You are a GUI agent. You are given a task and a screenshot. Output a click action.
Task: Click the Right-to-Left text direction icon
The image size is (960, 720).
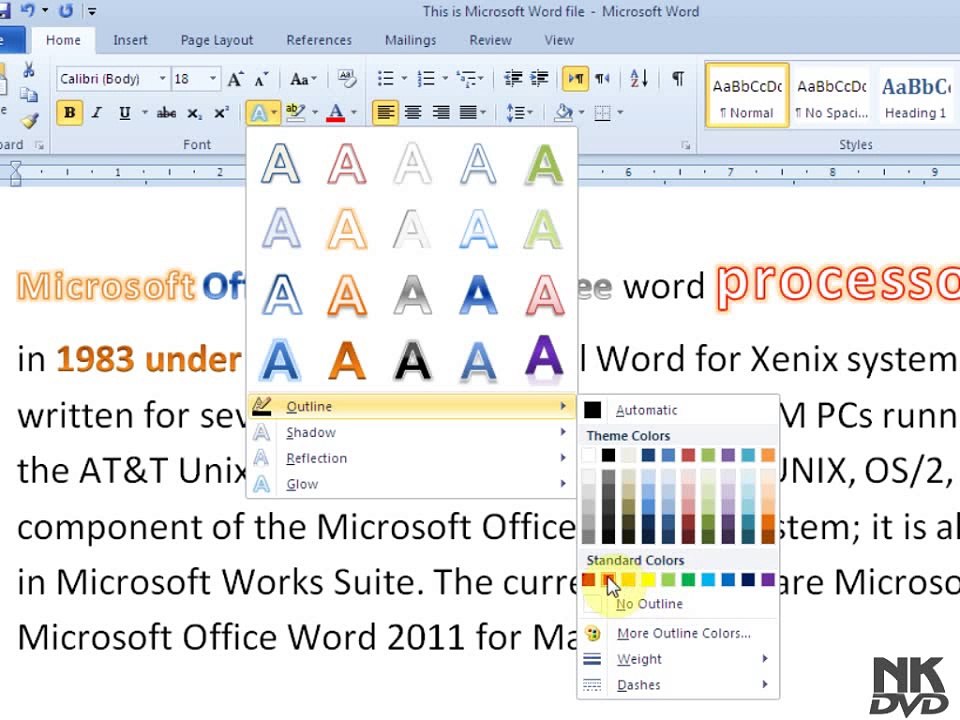point(602,78)
